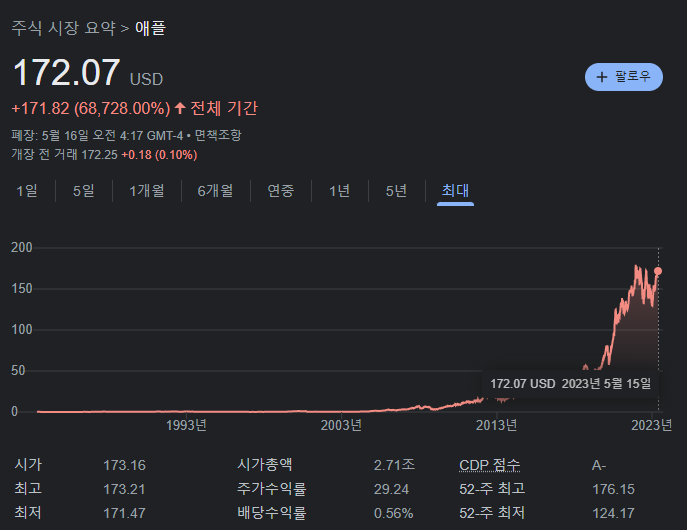
Task: Click the +171.82 (68,728.00%) change text
Action: pos(91,108)
